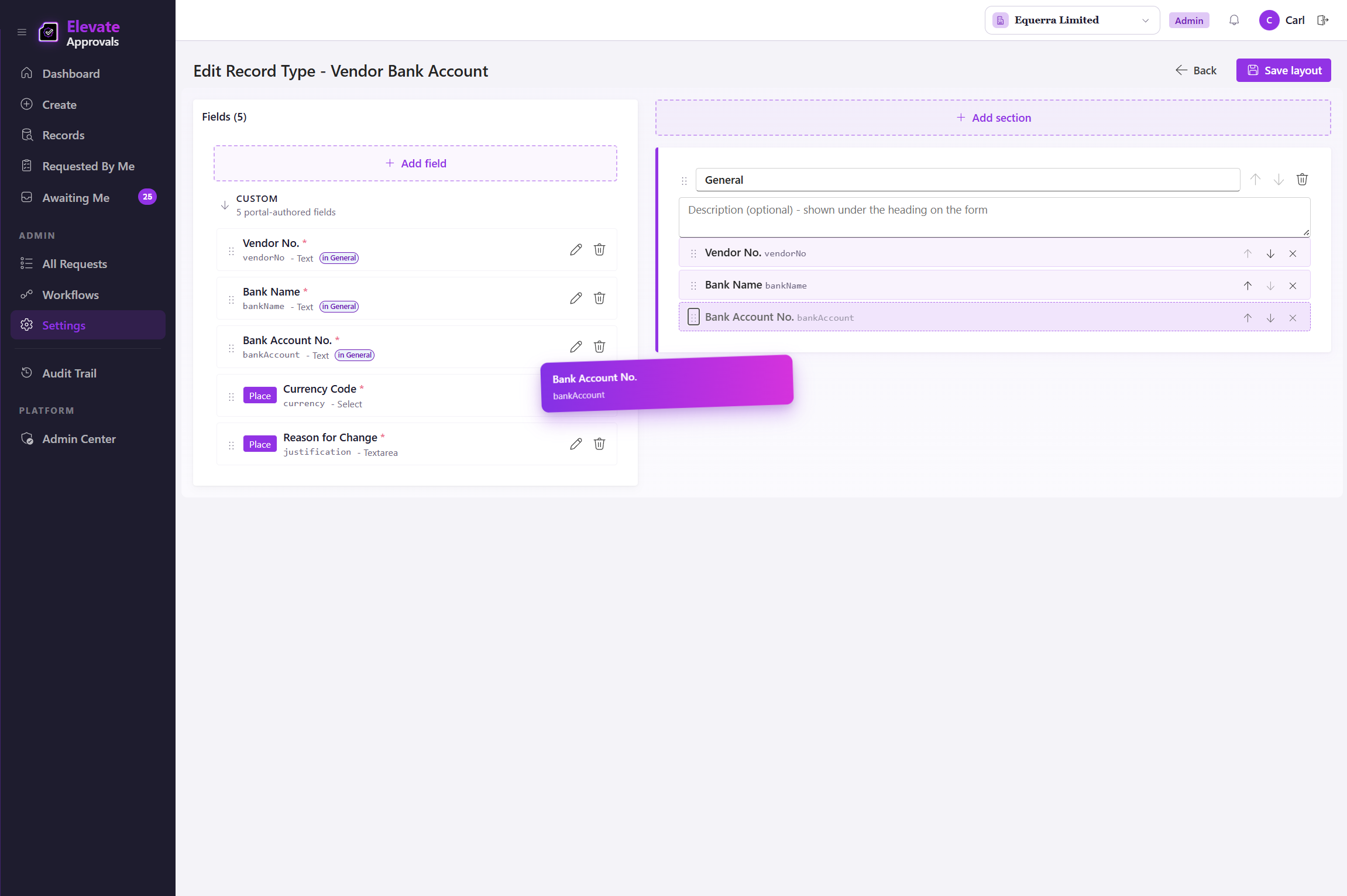Viewport: 1347px width, 896px height.
Task: Click the Elevate Approvals logo
Action: [79, 33]
